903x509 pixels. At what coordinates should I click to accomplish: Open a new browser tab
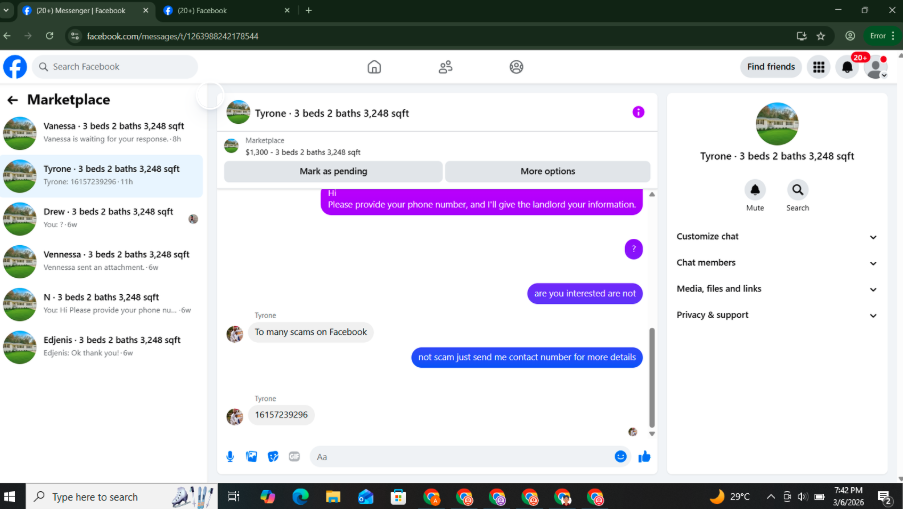point(309,10)
